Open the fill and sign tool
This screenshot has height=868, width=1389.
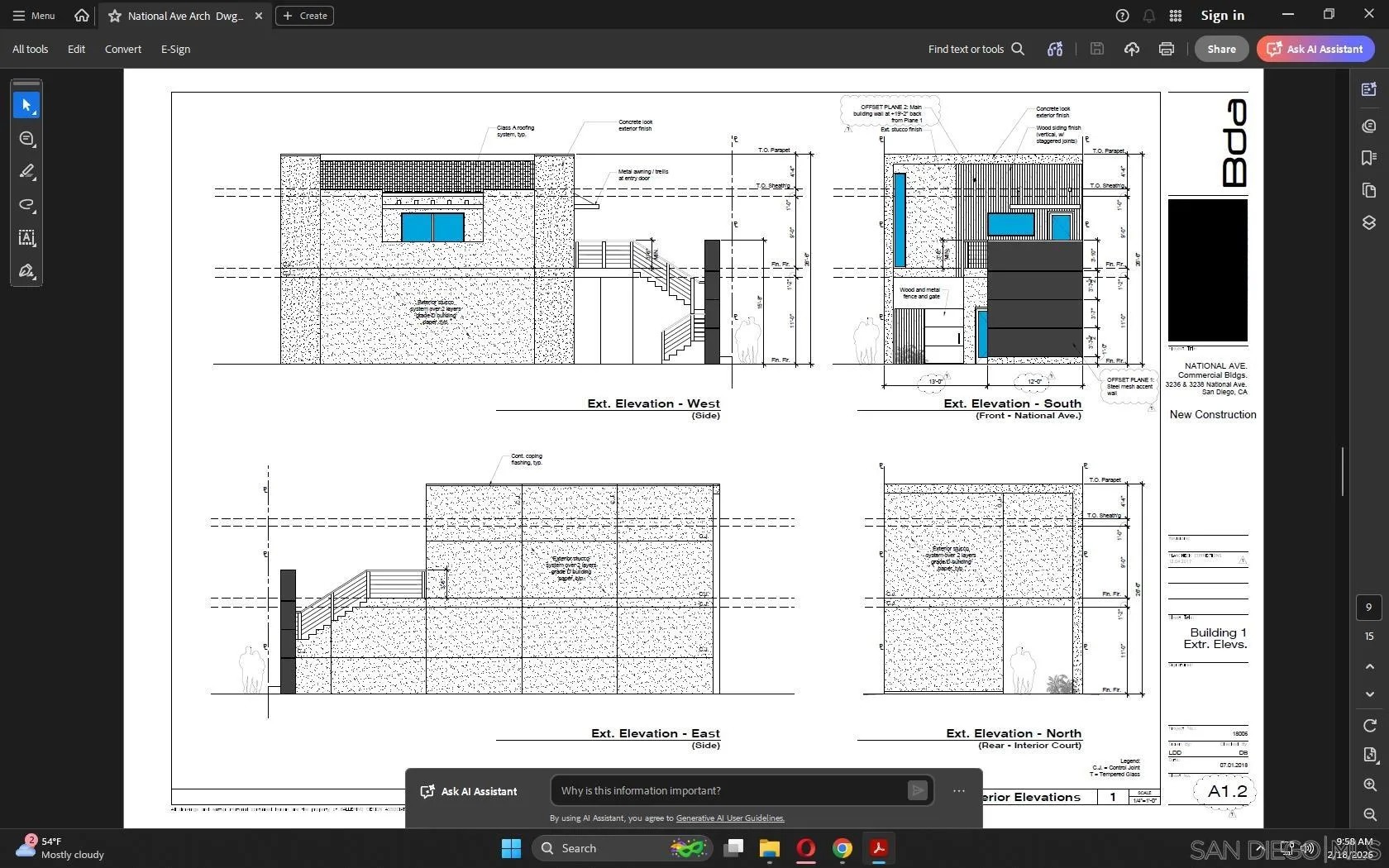(x=26, y=271)
